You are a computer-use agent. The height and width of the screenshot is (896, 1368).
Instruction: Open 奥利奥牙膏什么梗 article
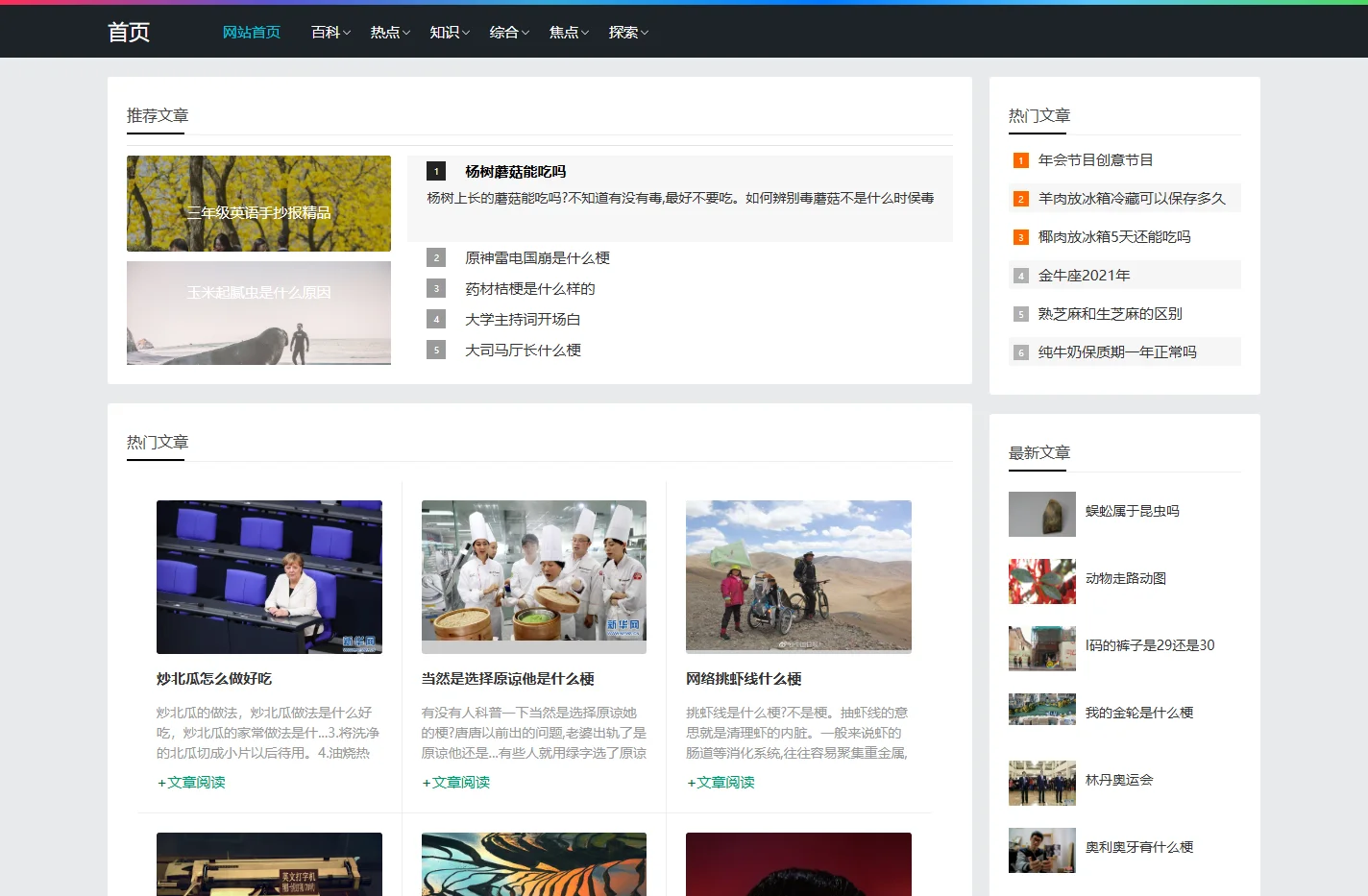(x=1139, y=847)
